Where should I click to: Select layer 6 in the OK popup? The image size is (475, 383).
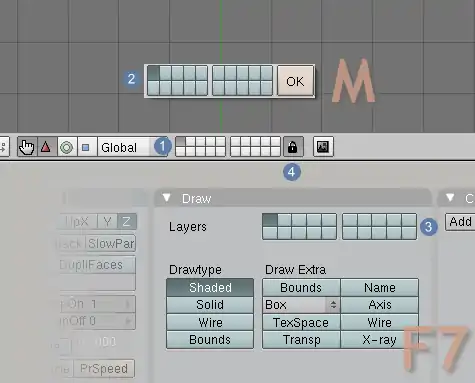[x=218, y=73]
